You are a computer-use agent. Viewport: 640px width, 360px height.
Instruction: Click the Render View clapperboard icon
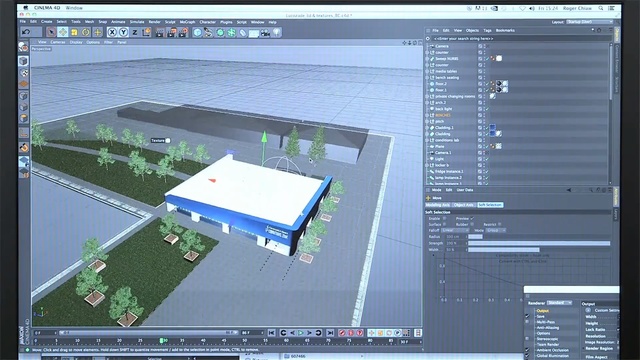tap(160, 33)
